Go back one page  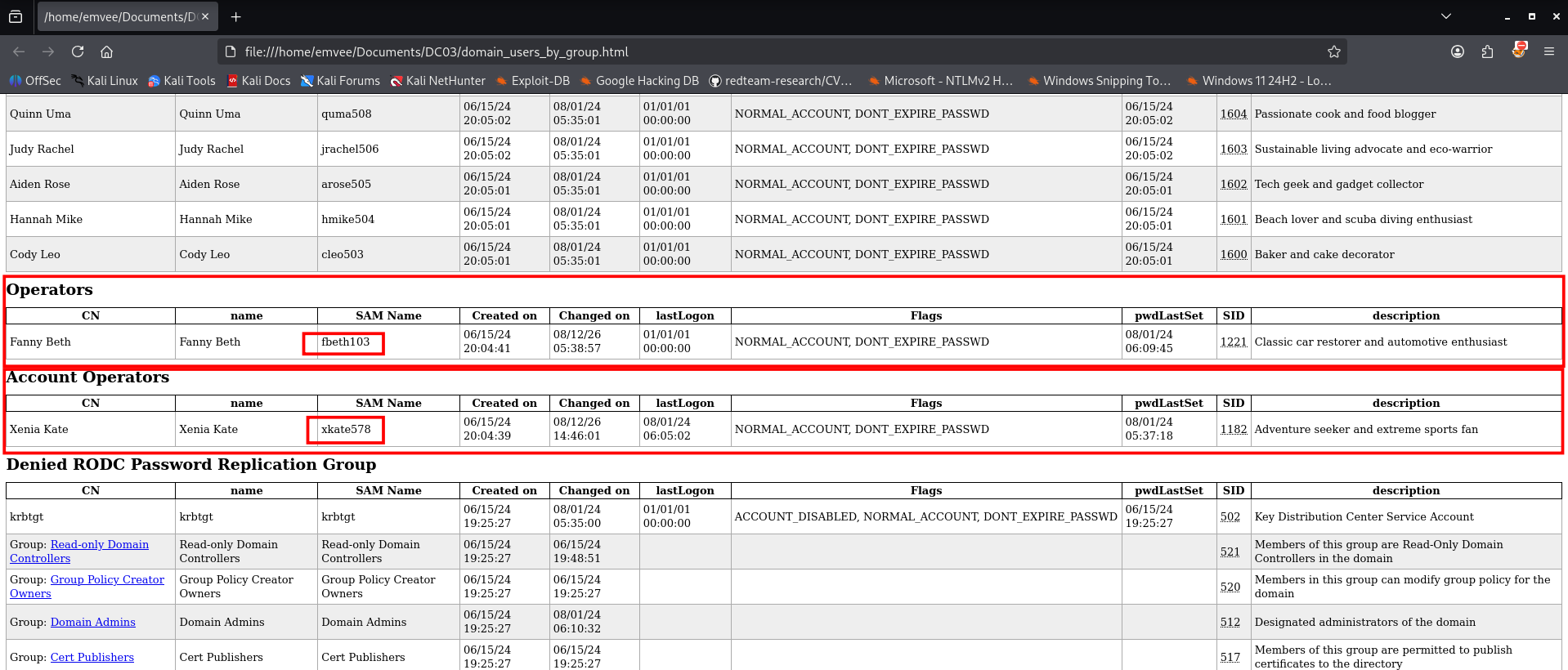pos(19,51)
